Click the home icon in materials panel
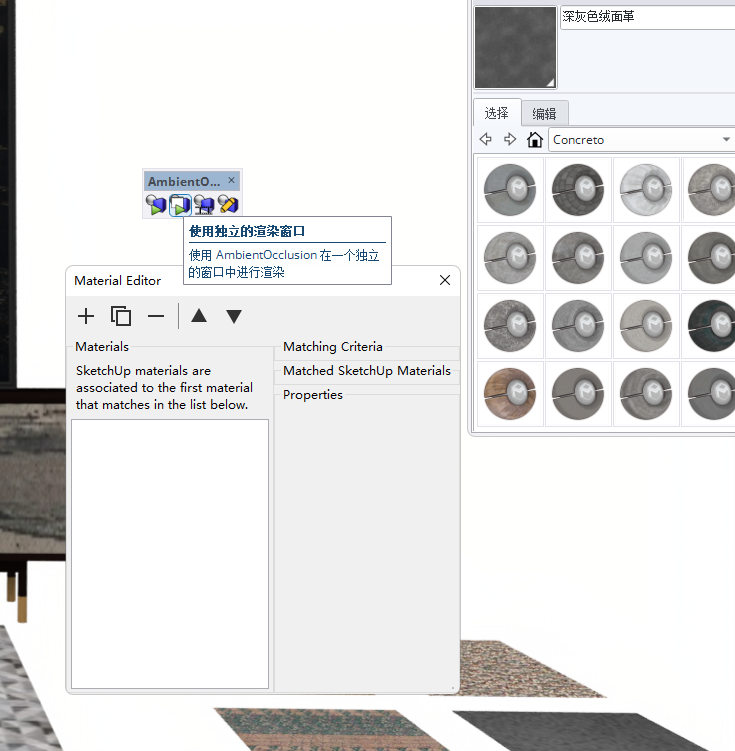 coord(535,140)
